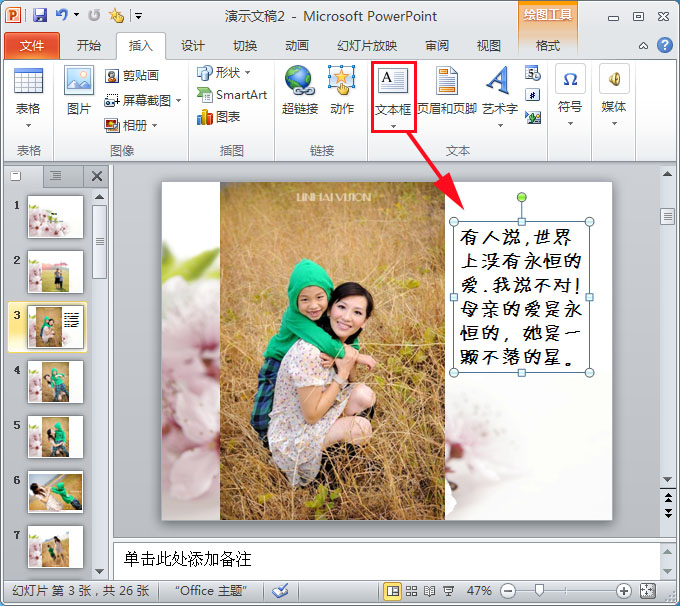Open the Undo history dropdown arrow
680x606 pixels.
pos(76,15)
